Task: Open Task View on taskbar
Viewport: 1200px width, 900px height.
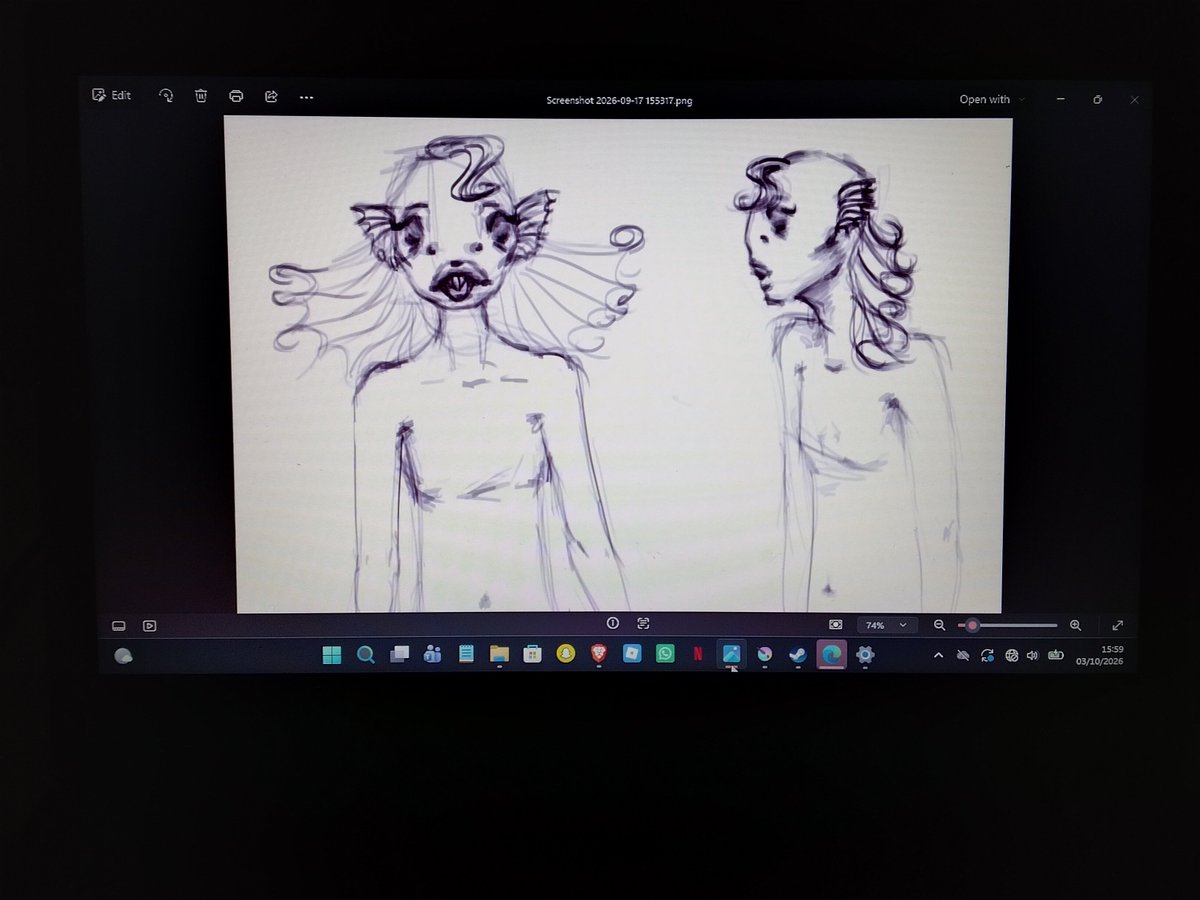Action: tap(399, 655)
